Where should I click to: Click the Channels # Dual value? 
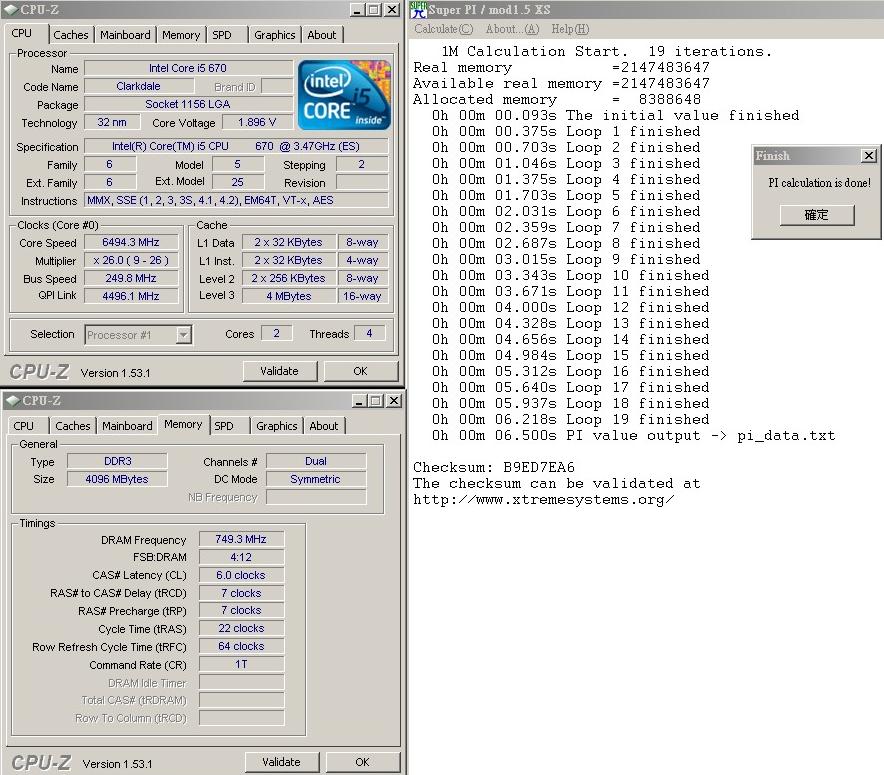click(316, 461)
